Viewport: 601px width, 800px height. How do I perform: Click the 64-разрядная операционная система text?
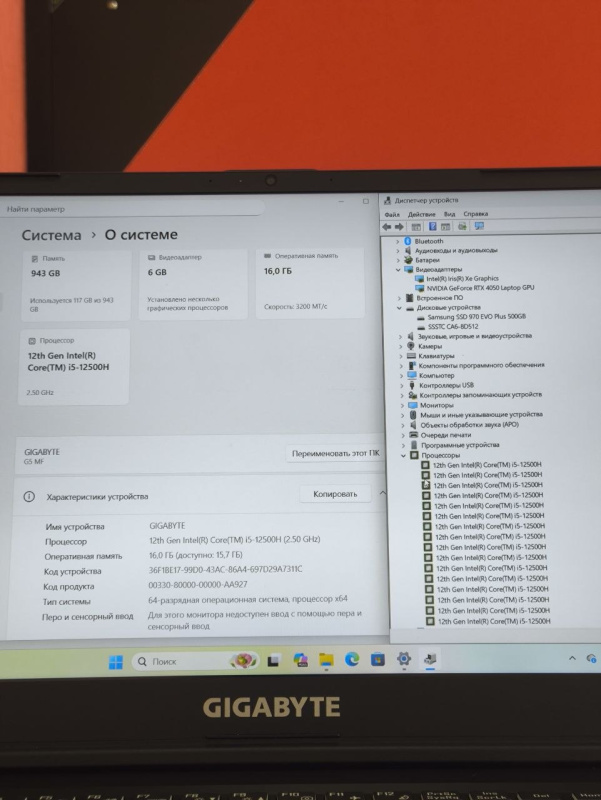[248, 599]
